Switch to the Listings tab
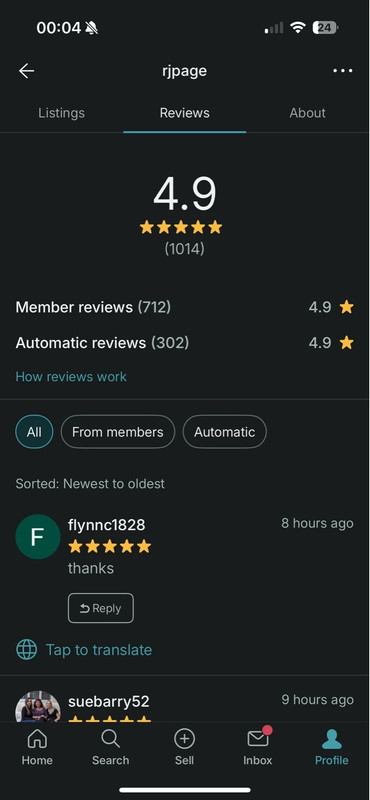The image size is (370, 800). [61, 113]
